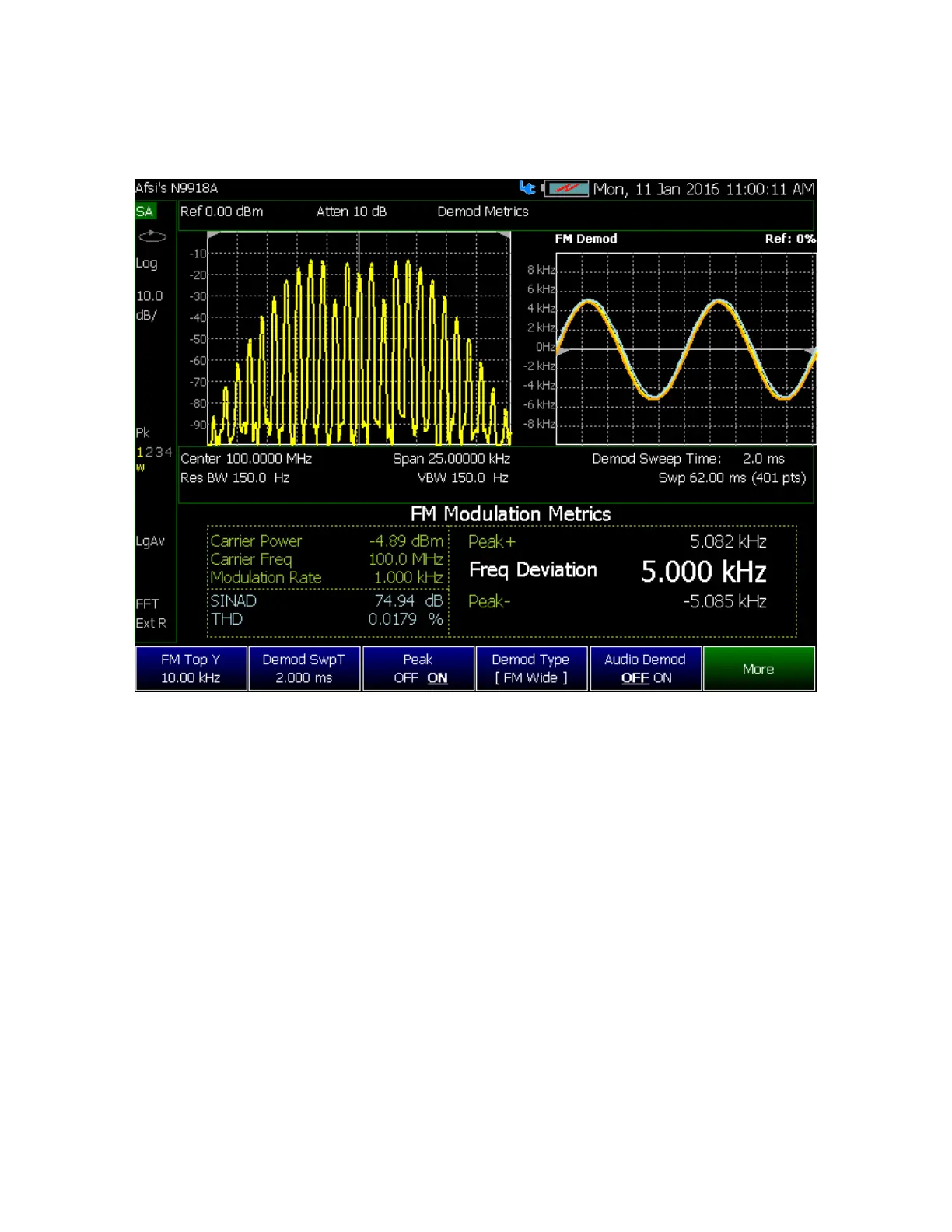Click the Span 25.00000 kHz readout

(x=452, y=459)
